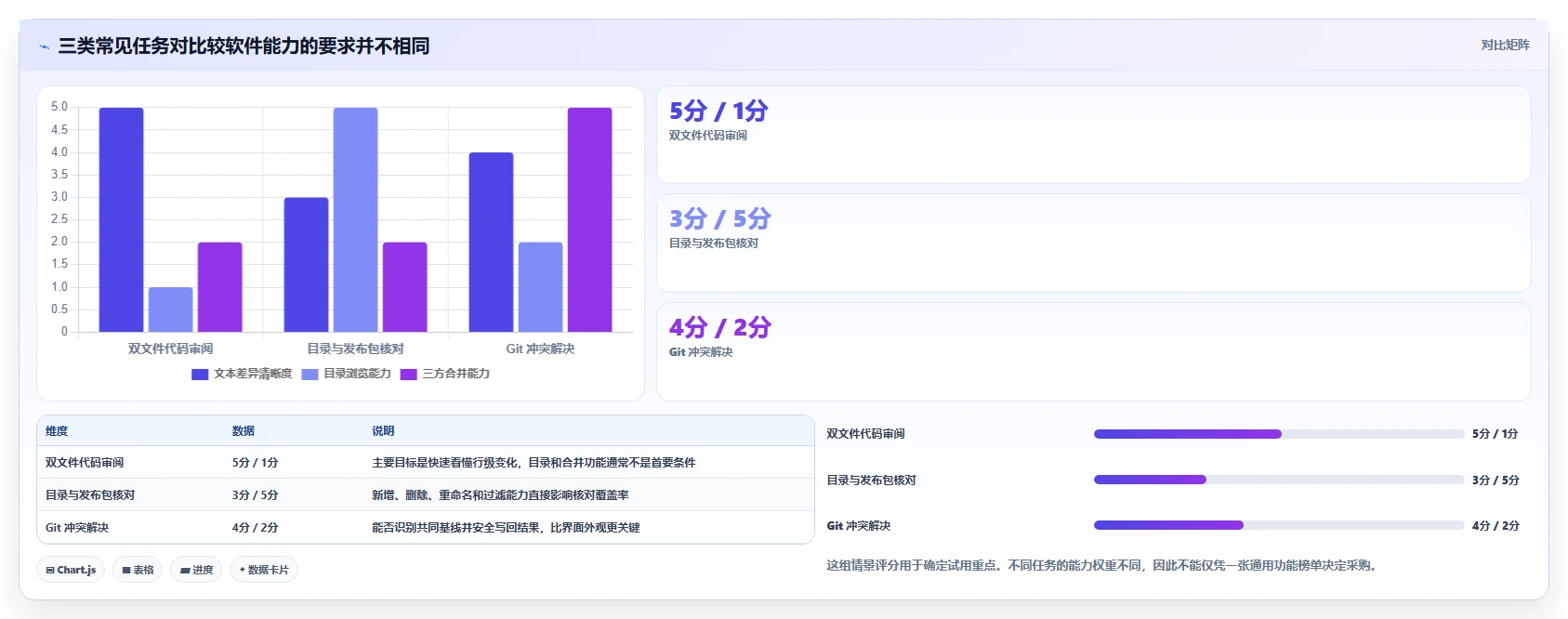Click the Git 冲突解决 progress row label

[x=858, y=526]
